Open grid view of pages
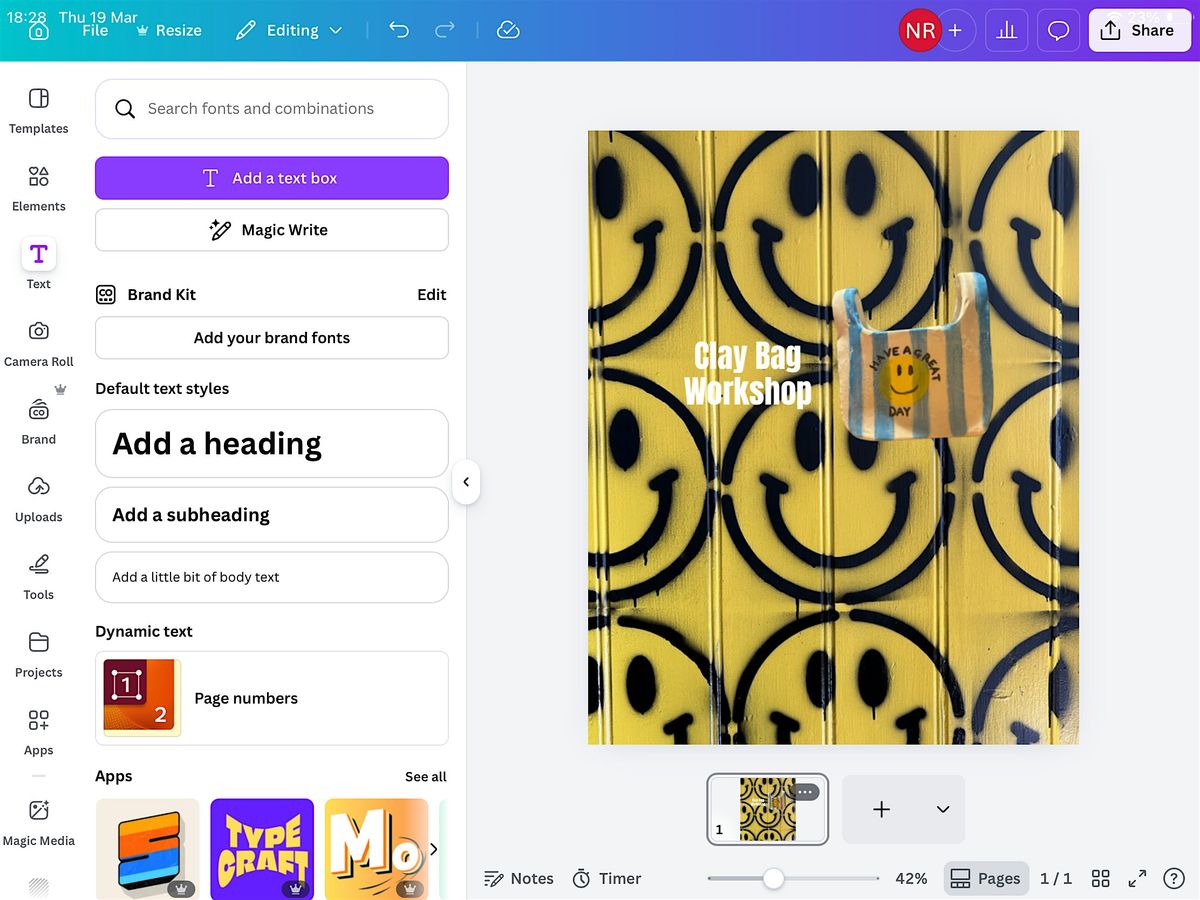Viewport: 1200px width, 900px height. tap(1101, 878)
